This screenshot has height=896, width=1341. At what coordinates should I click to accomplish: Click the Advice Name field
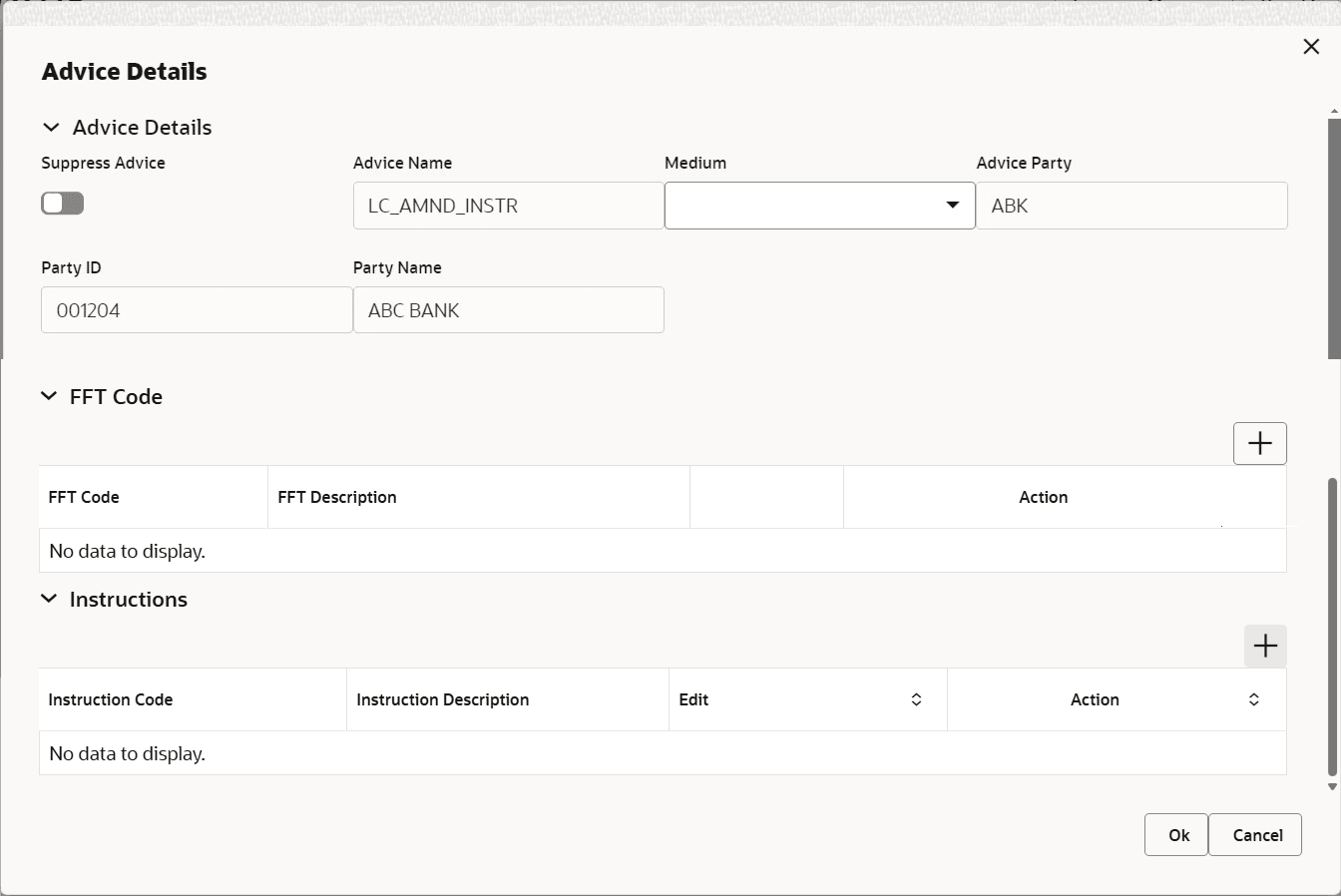(509, 206)
